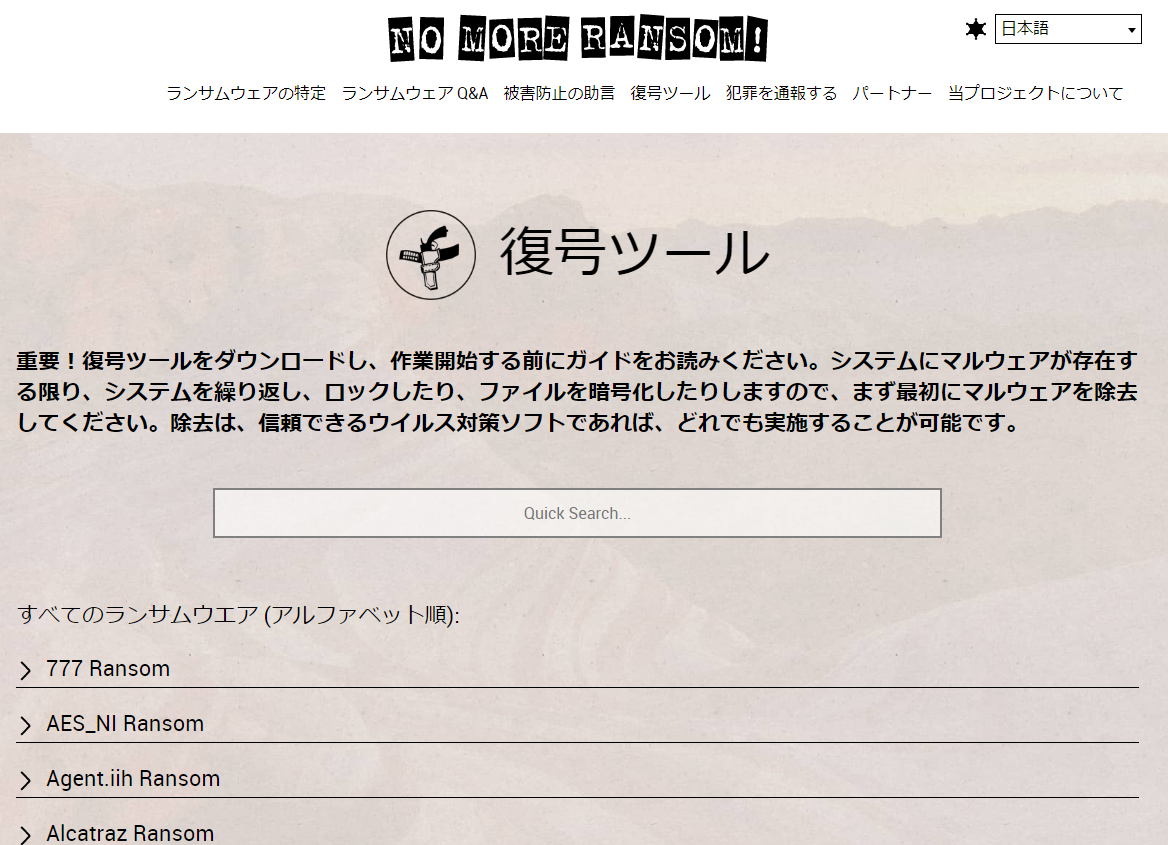Click the すべてのランサムウエア (アルファベット順) label
The image size is (1168, 845).
click(238, 615)
